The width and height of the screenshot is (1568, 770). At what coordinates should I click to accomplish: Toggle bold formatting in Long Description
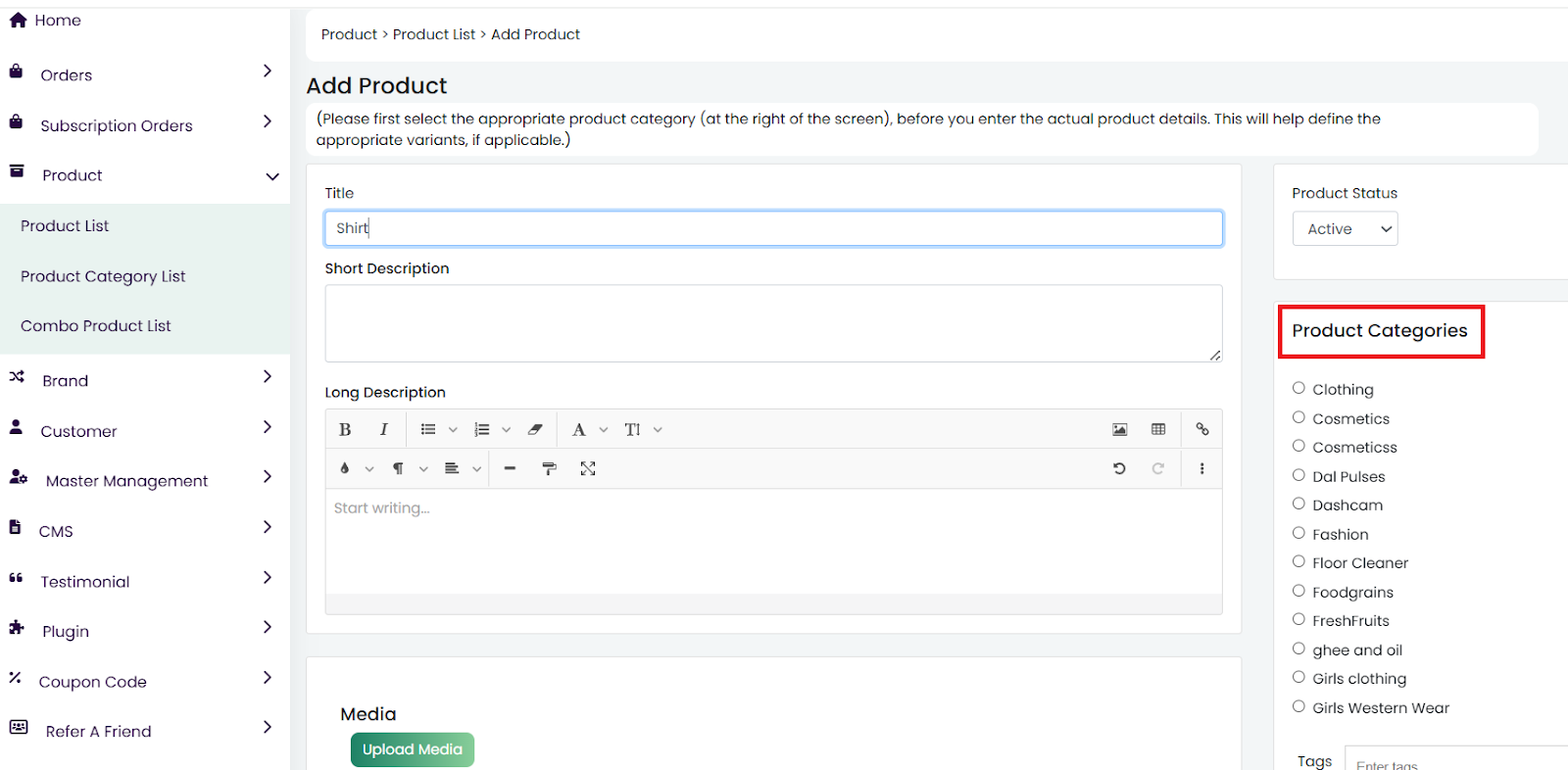(345, 429)
